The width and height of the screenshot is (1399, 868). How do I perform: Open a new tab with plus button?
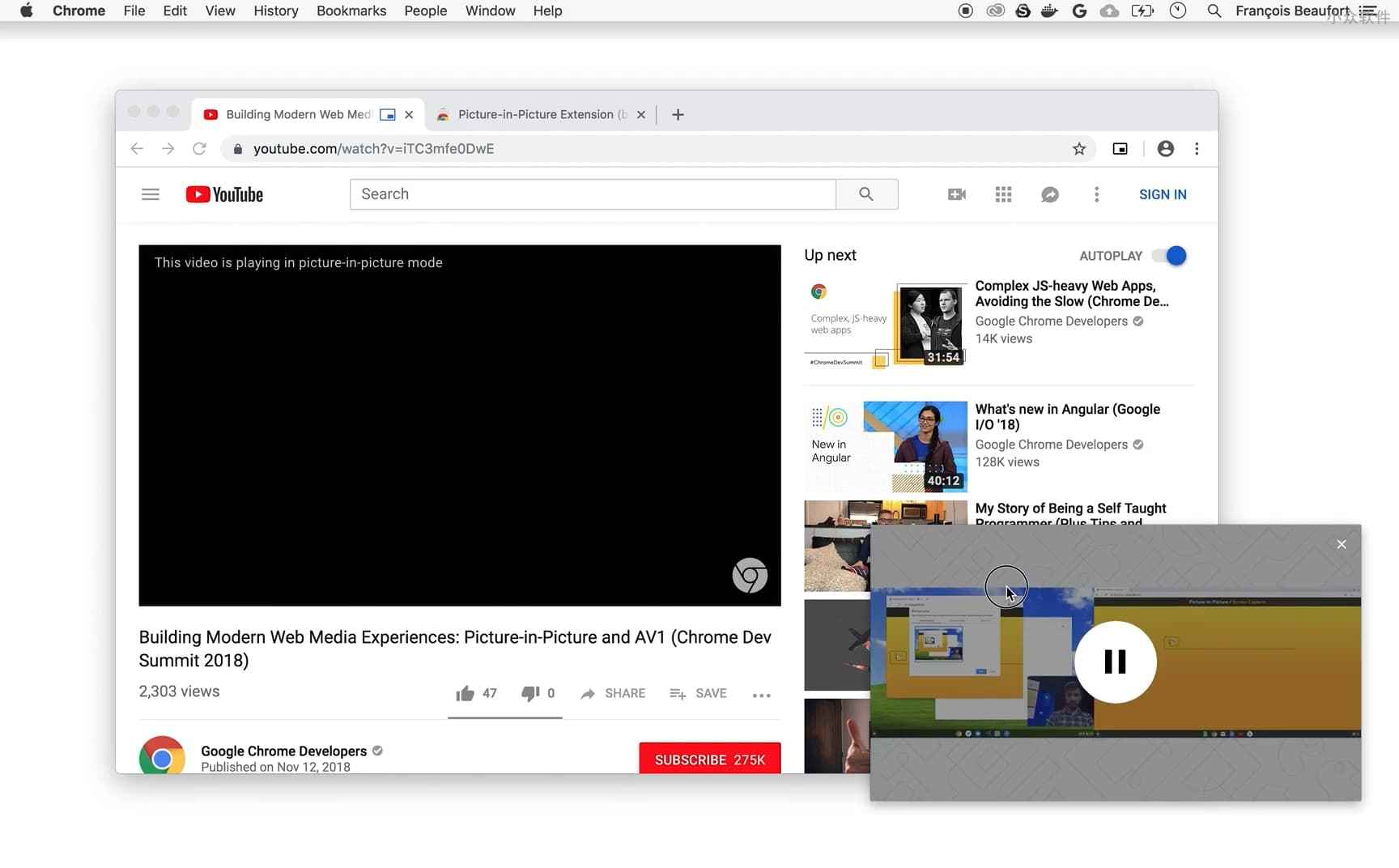coord(678,115)
